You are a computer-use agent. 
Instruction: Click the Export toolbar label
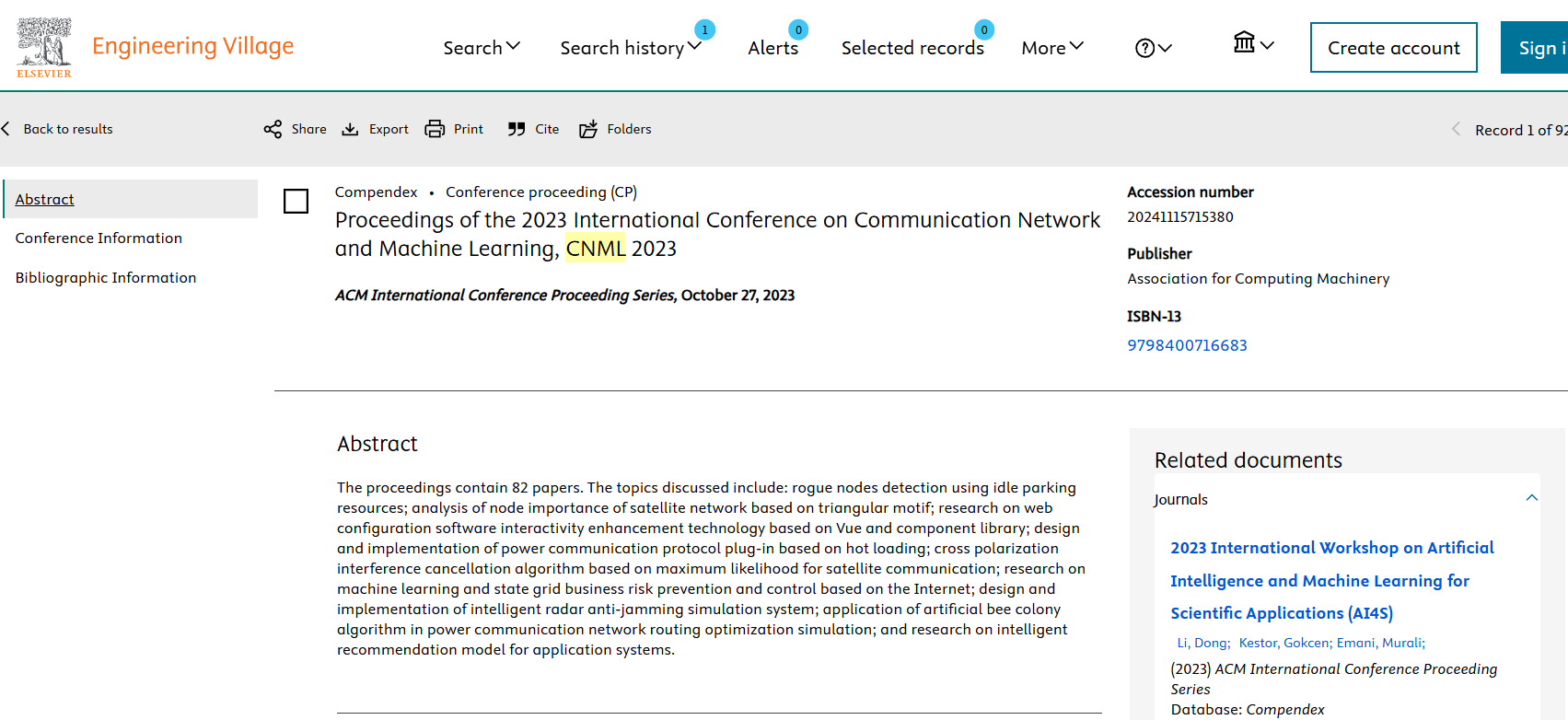point(389,129)
